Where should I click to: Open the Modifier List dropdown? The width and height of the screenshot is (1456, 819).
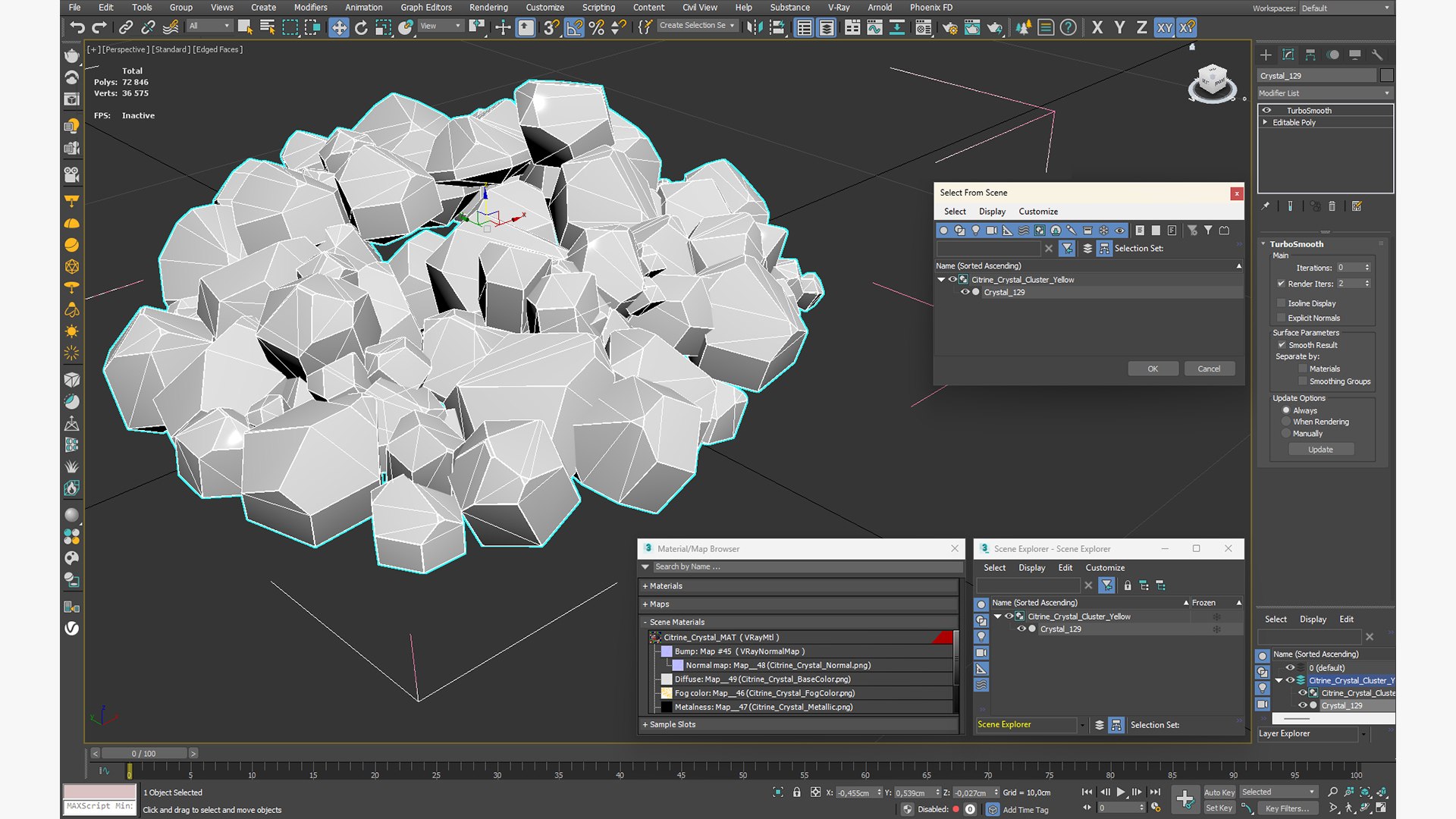point(1325,93)
